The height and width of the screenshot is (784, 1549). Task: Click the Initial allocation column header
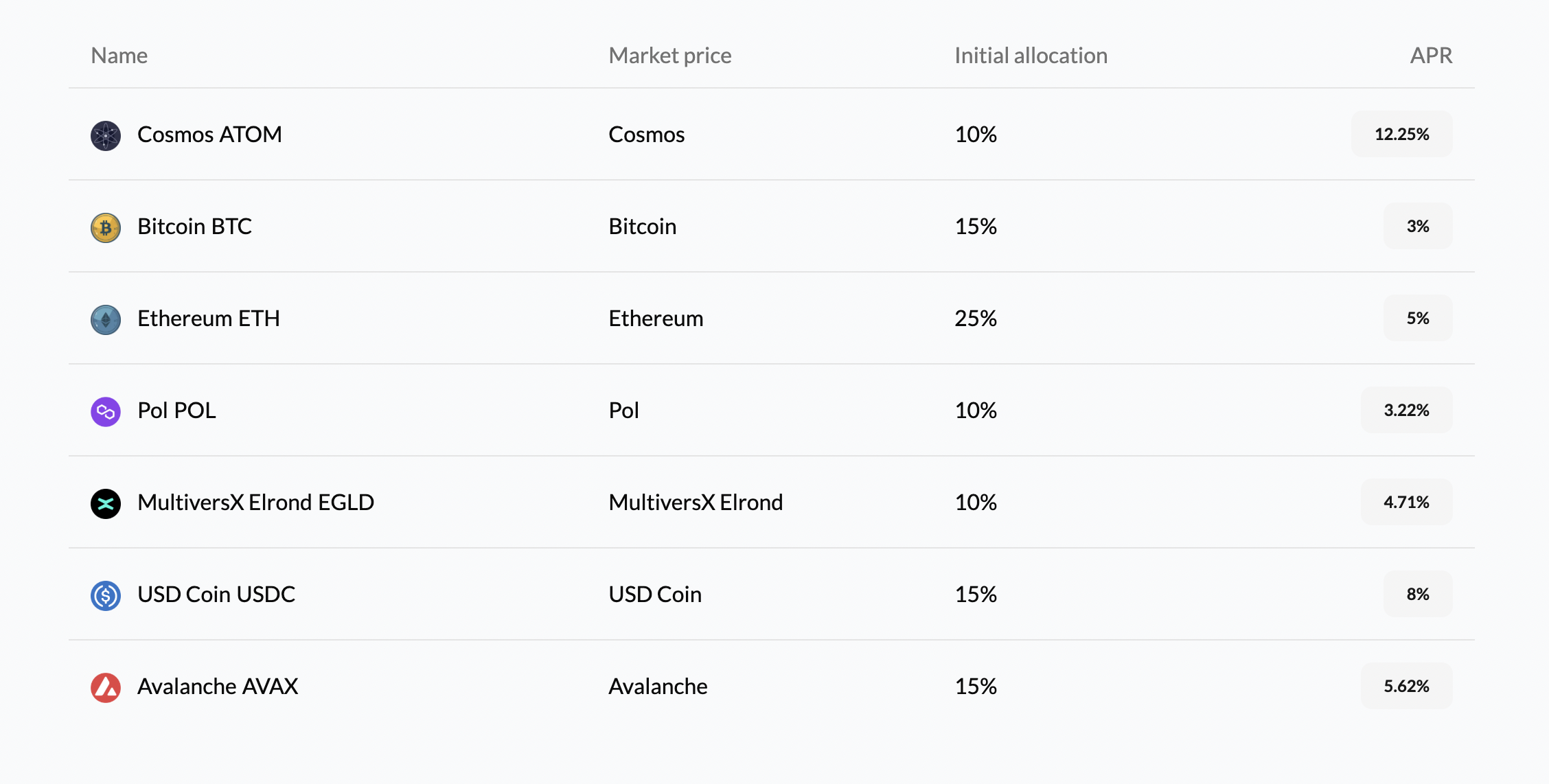(x=1031, y=56)
